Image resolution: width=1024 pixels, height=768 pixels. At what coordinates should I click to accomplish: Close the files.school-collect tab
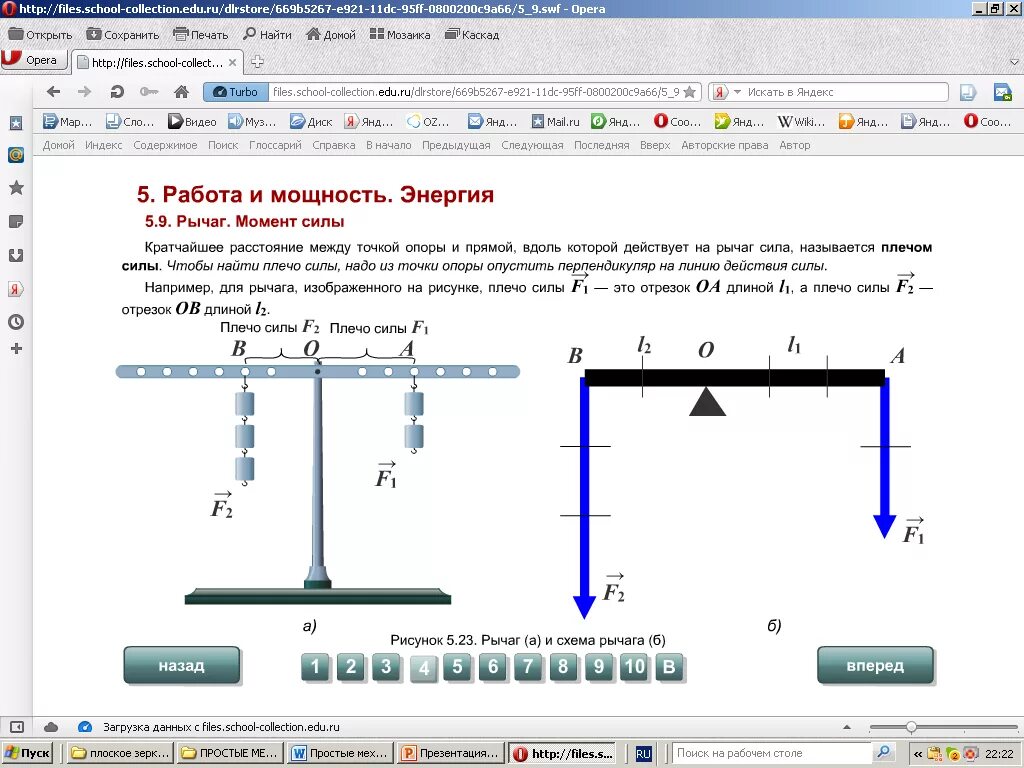click(232, 63)
